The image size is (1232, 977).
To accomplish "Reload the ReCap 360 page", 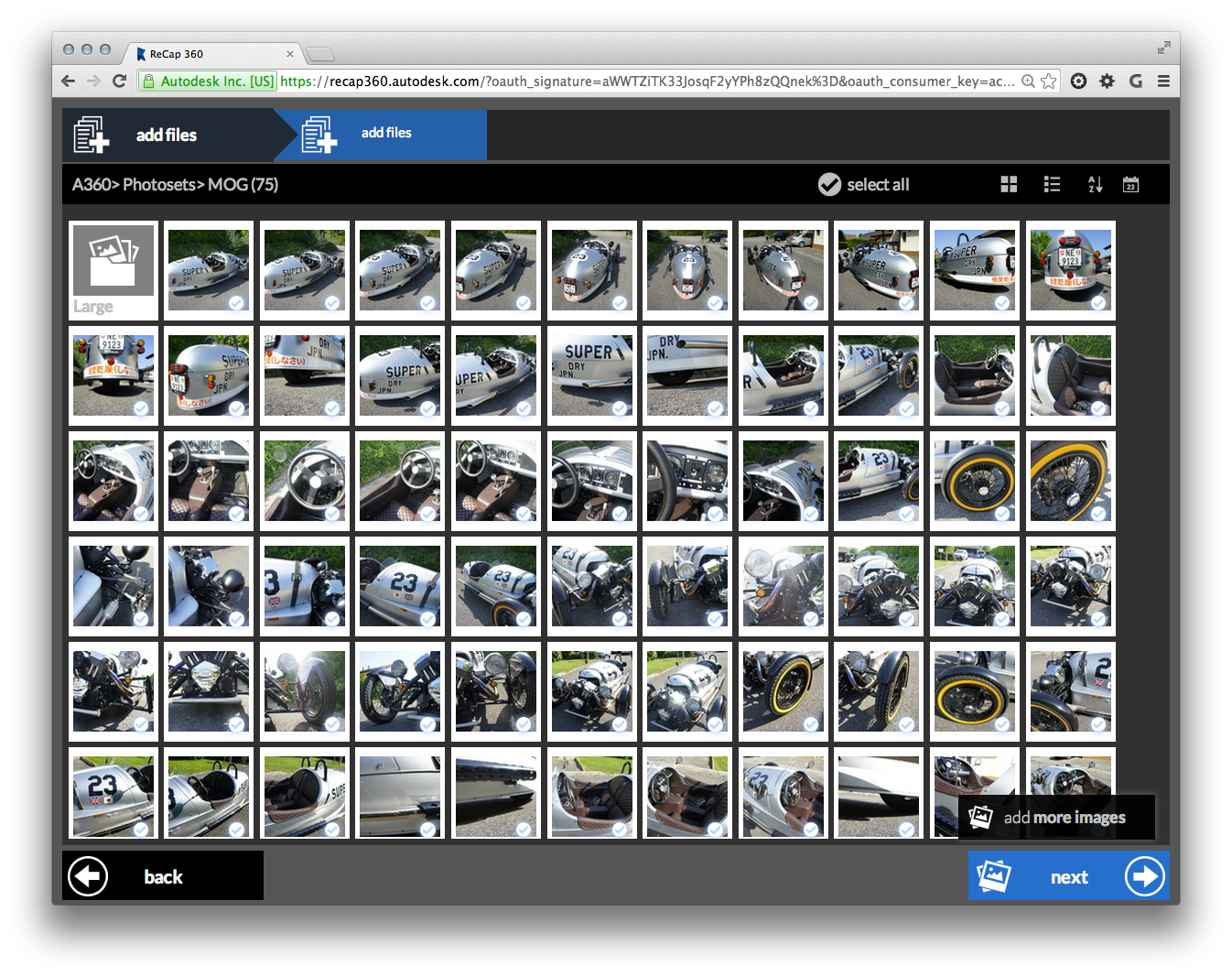I will (x=119, y=81).
